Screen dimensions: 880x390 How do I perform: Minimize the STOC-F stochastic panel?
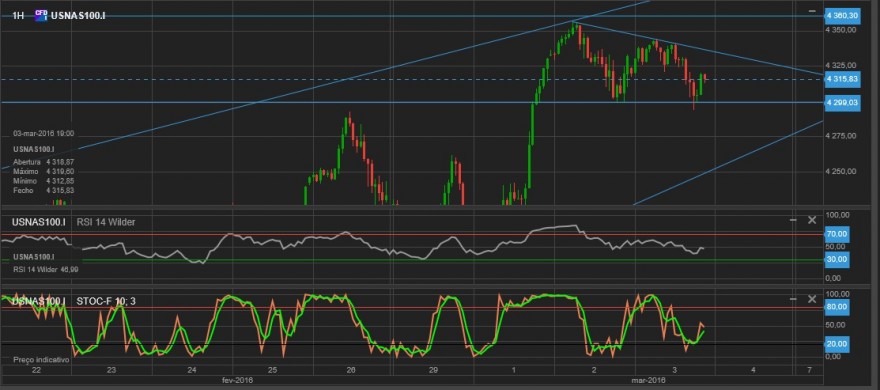pyautogui.click(x=793, y=300)
